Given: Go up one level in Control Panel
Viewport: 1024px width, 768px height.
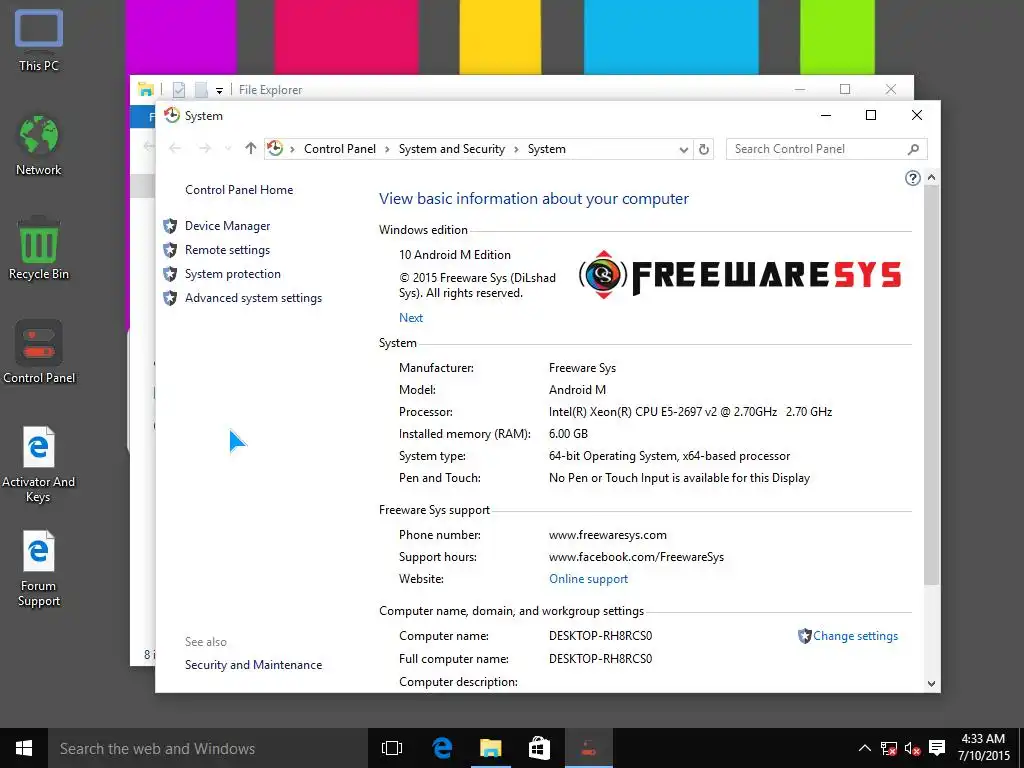Looking at the screenshot, I should [x=251, y=149].
